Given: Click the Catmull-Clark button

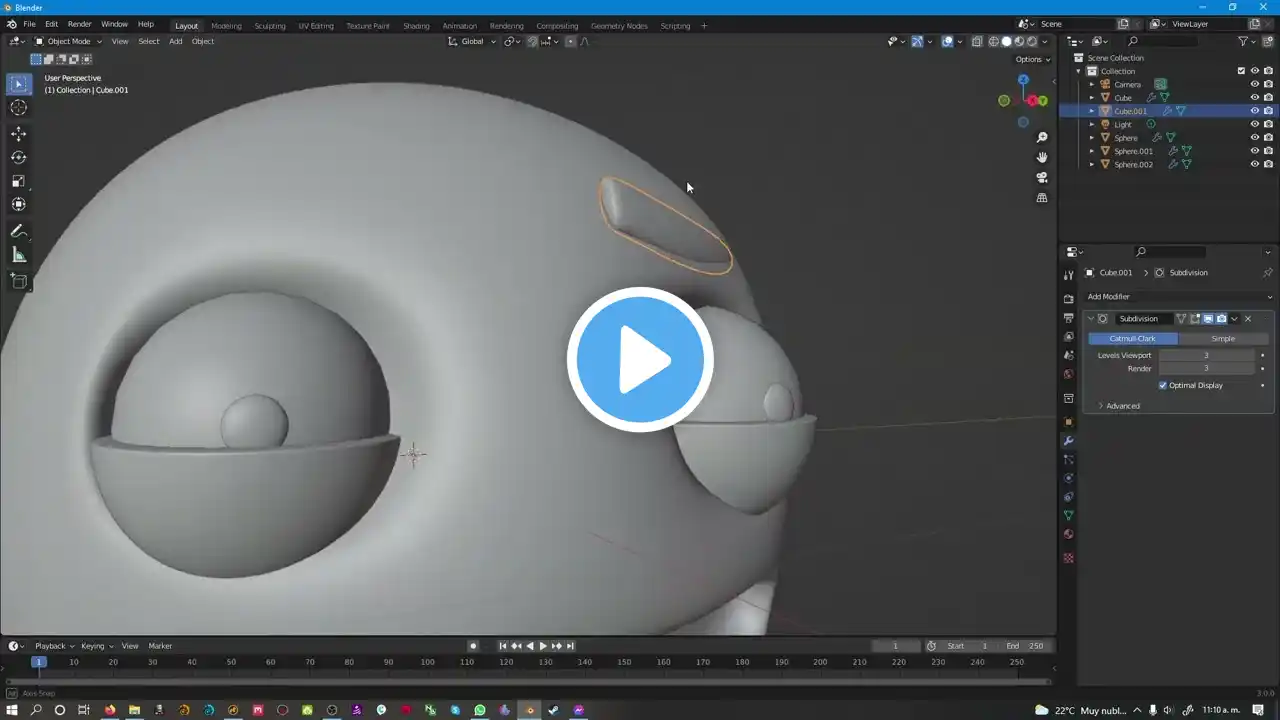Looking at the screenshot, I should (x=1132, y=338).
